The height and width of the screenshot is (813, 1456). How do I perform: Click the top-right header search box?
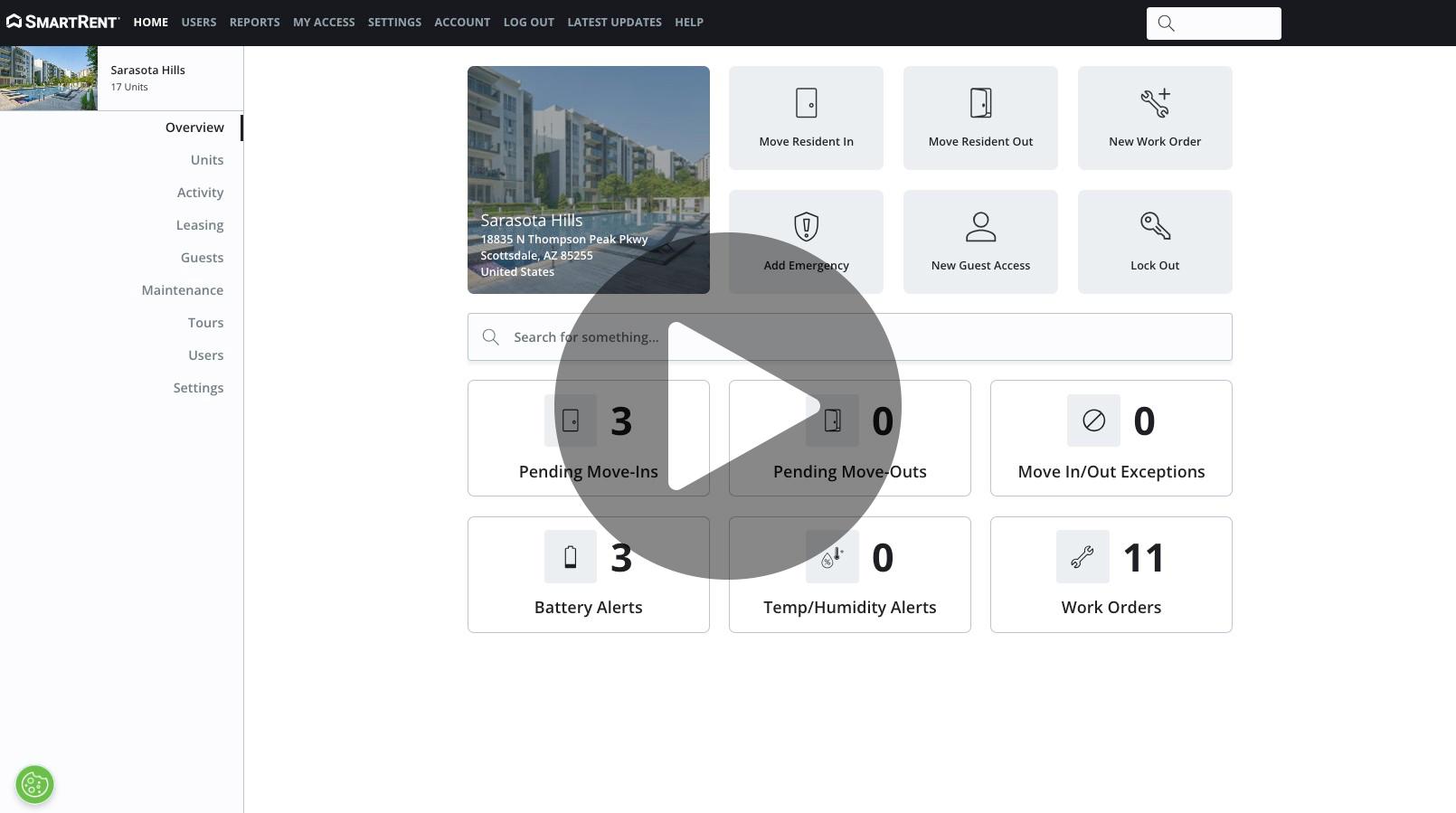[1214, 24]
